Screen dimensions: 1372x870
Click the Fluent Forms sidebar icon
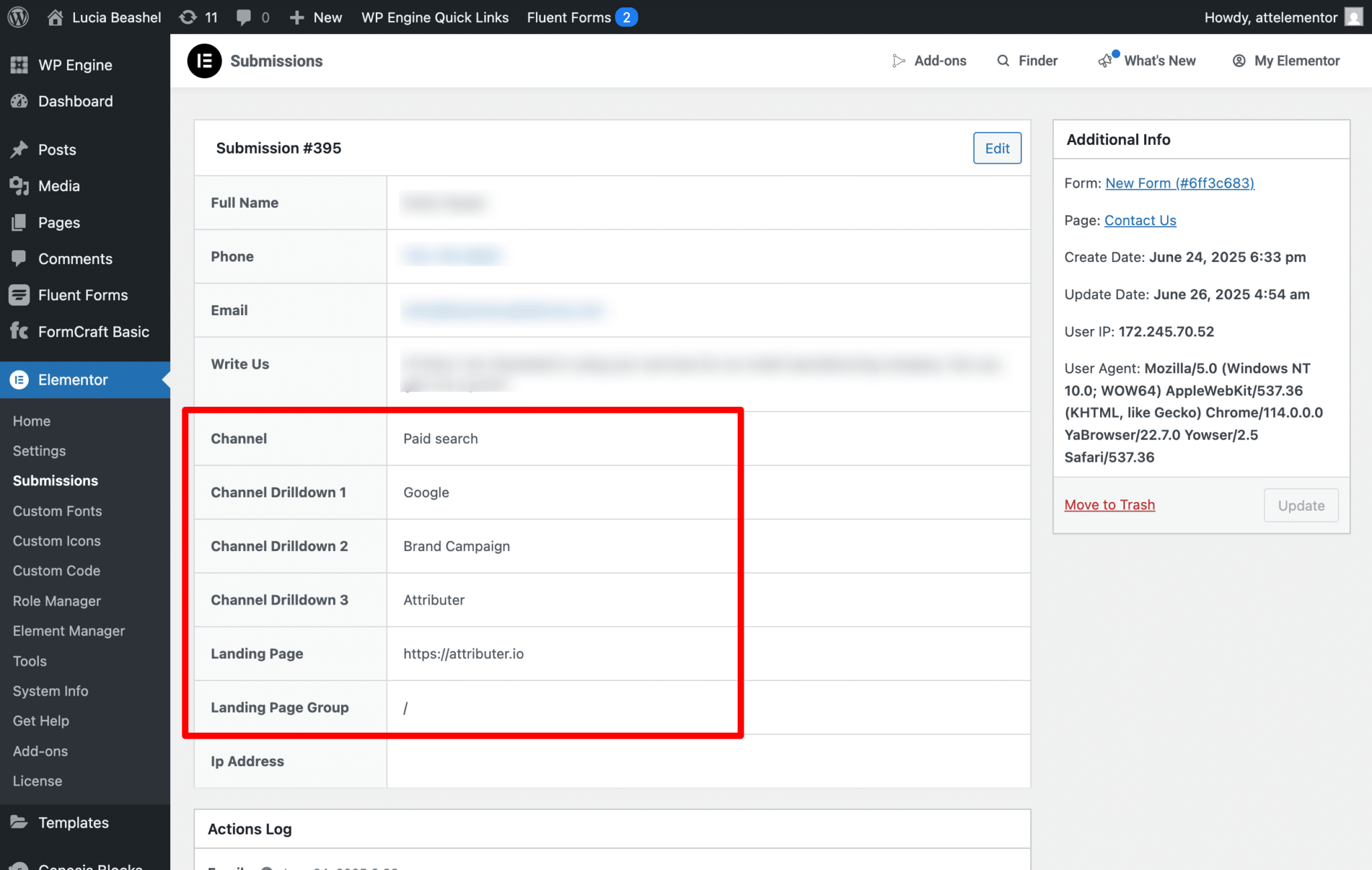click(x=19, y=295)
